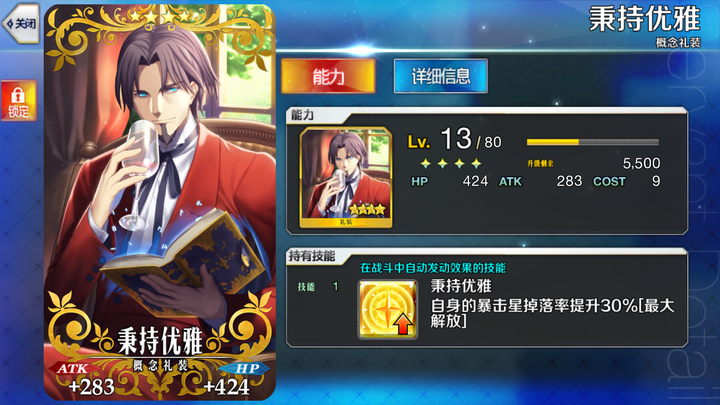Click the Lv. 13 / 80 level text
The image size is (720, 405).
coord(455,140)
